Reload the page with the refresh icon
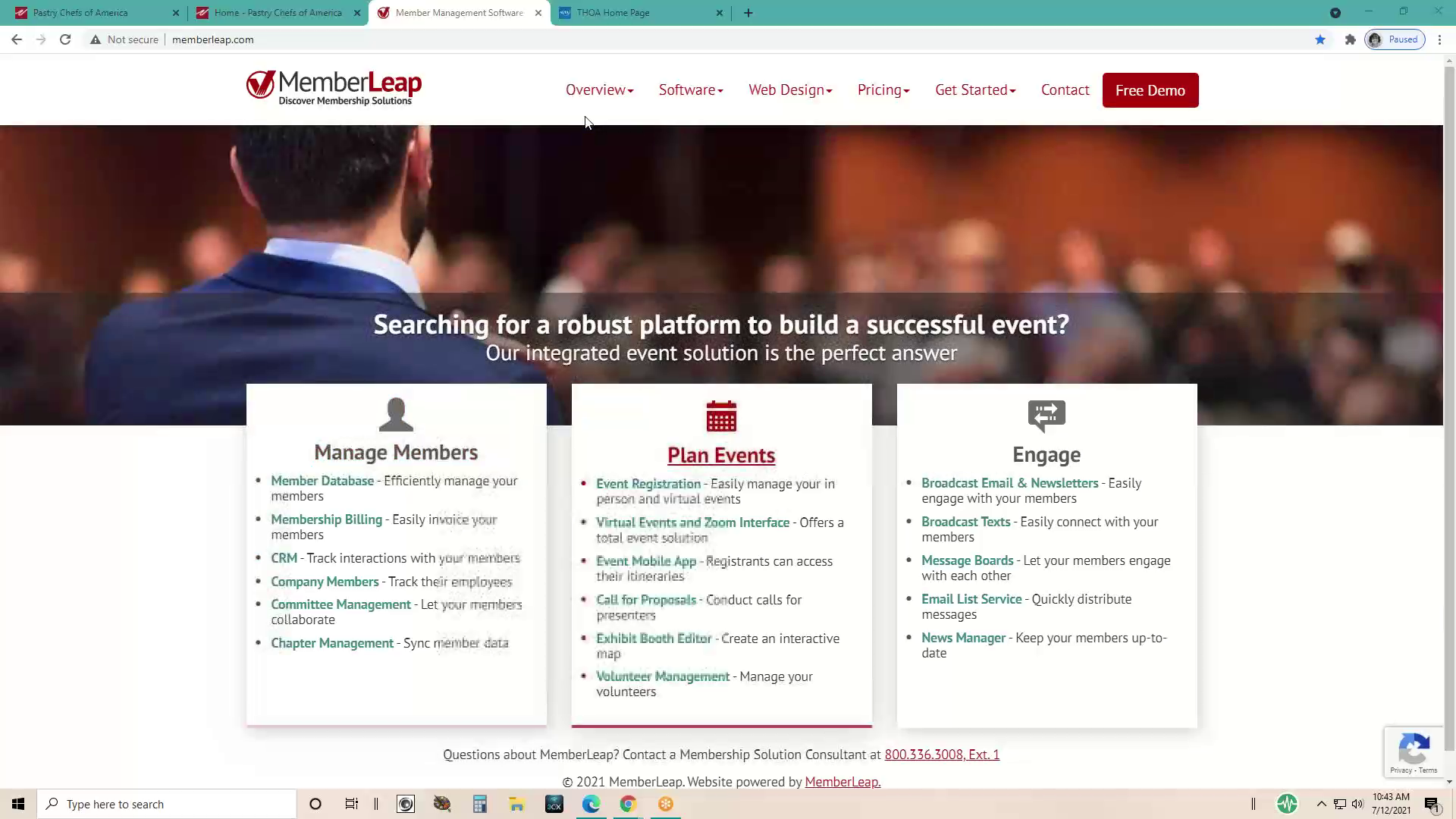Image resolution: width=1456 pixels, height=819 pixels. (65, 39)
